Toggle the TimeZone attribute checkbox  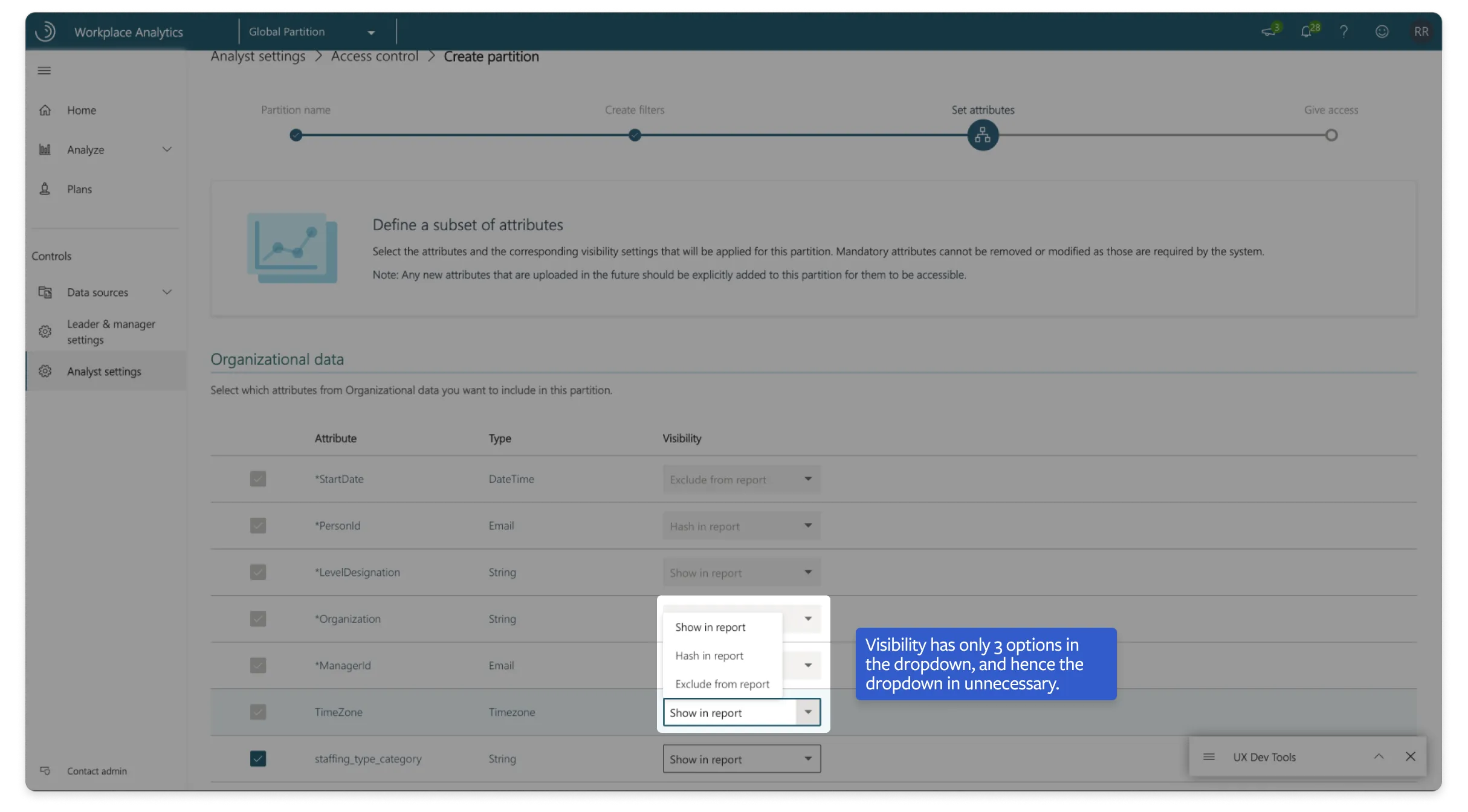coord(258,712)
